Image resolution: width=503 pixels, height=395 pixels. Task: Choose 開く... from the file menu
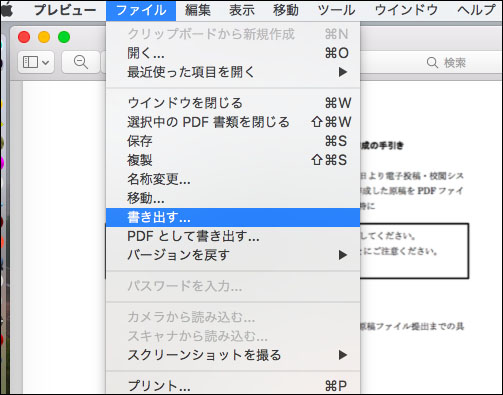coord(233,53)
